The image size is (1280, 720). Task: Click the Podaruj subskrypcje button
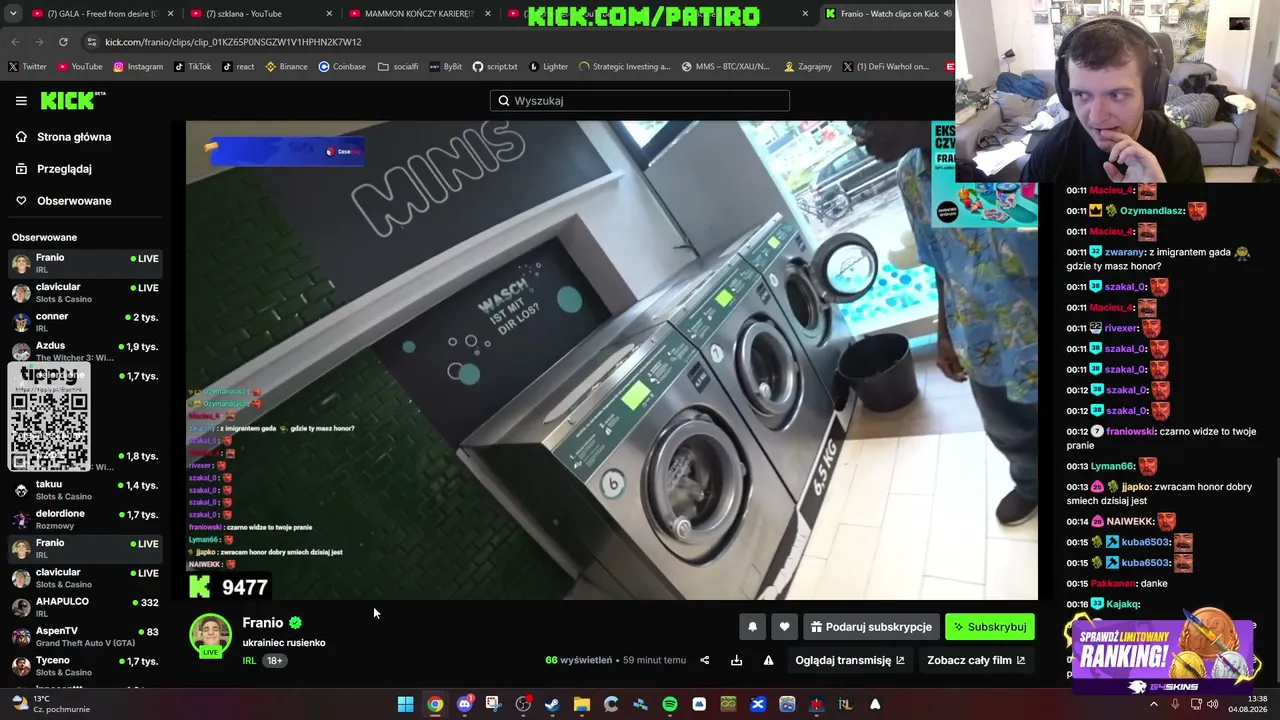[x=871, y=627]
